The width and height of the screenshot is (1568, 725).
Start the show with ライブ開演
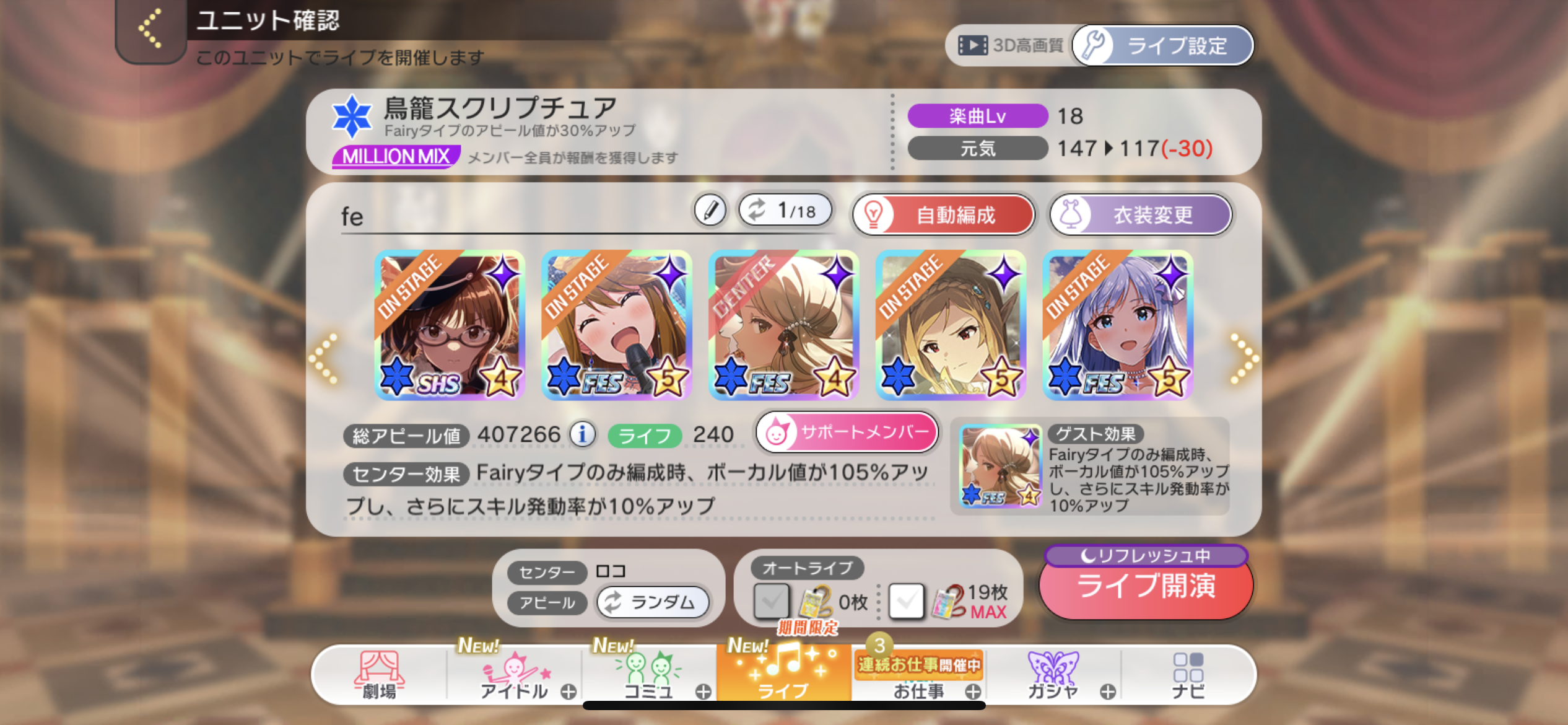1146,586
